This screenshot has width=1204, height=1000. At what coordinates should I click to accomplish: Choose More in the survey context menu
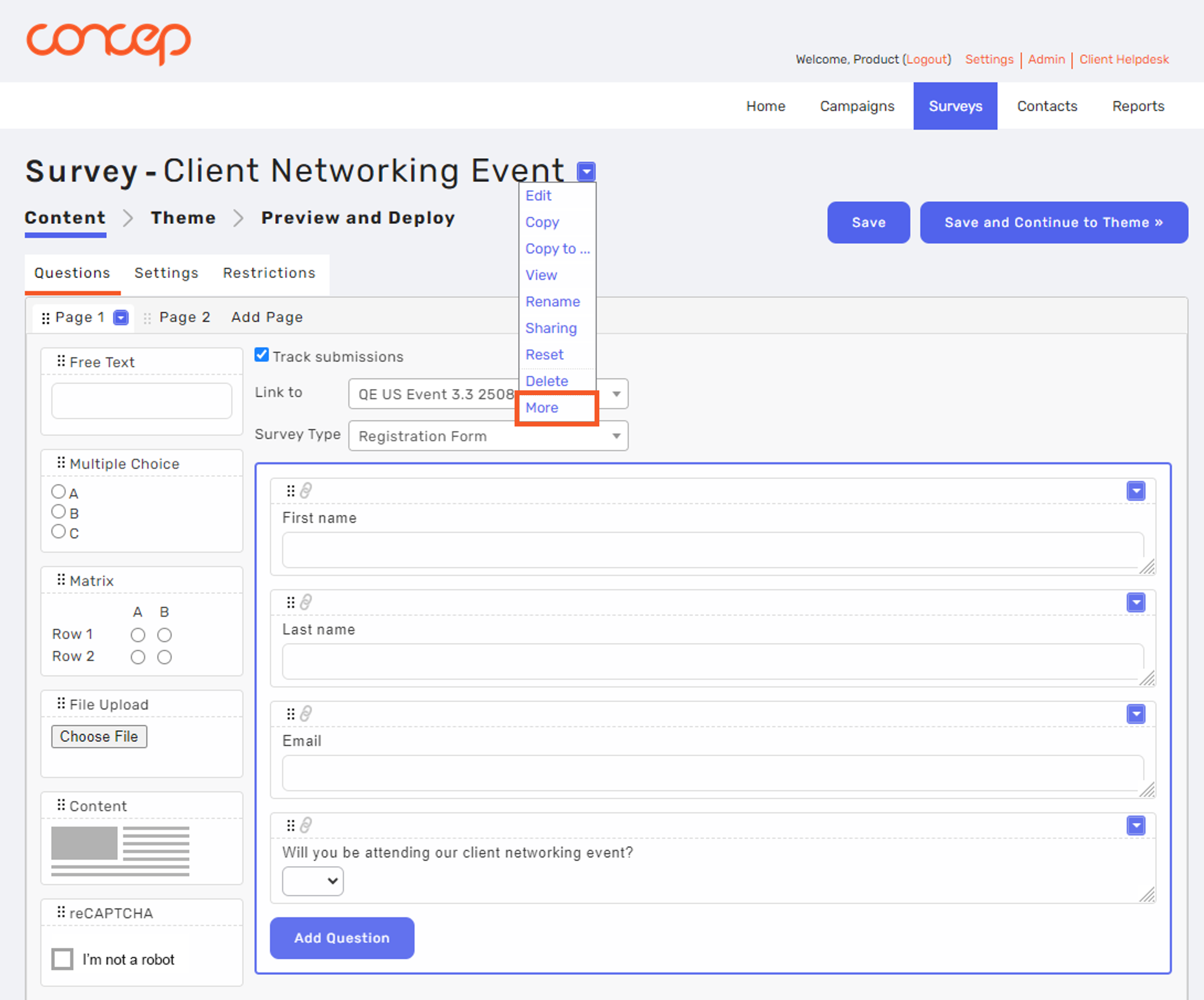542,408
